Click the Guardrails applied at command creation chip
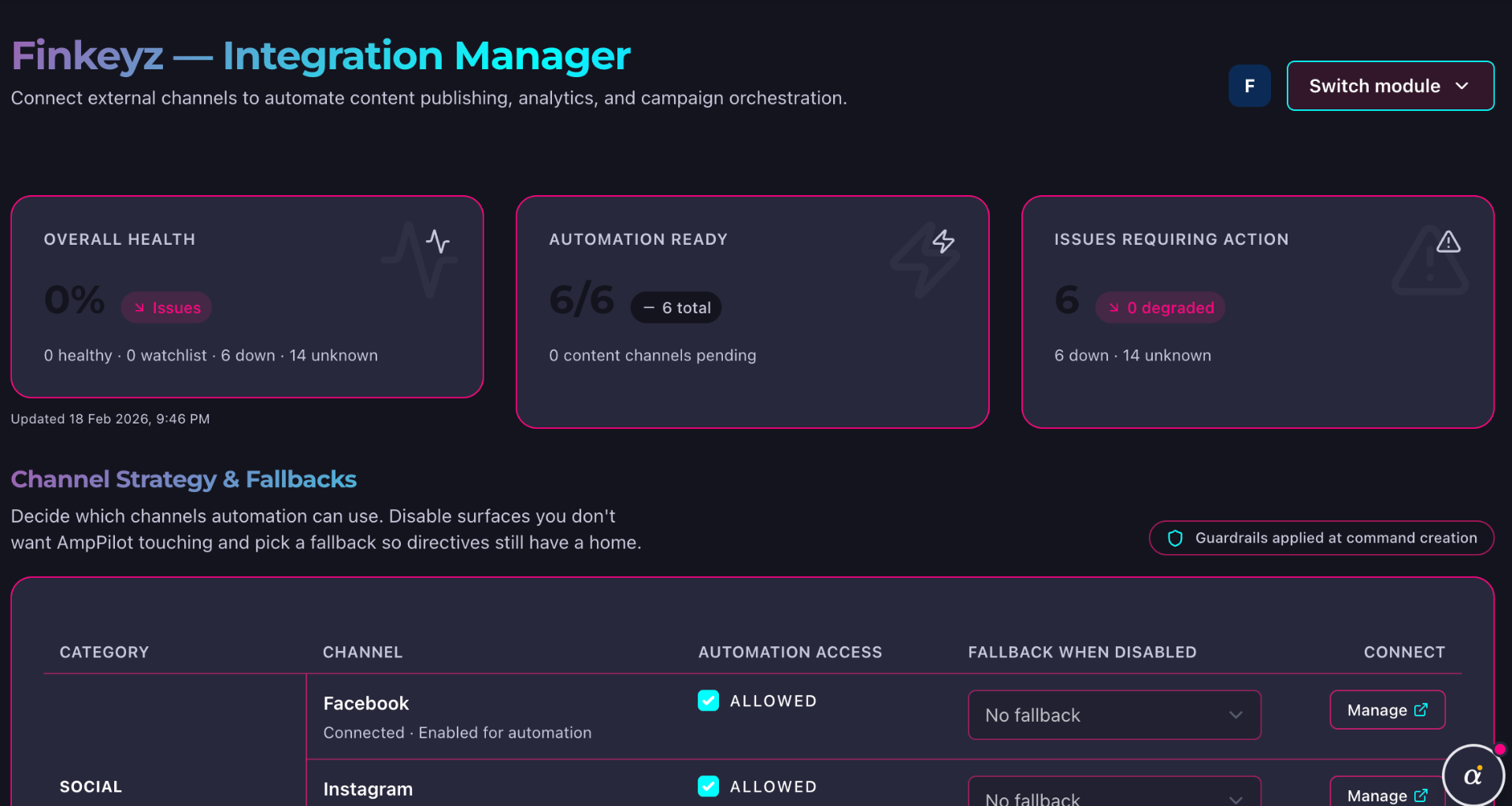This screenshot has height=806, width=1512. 1320,538
